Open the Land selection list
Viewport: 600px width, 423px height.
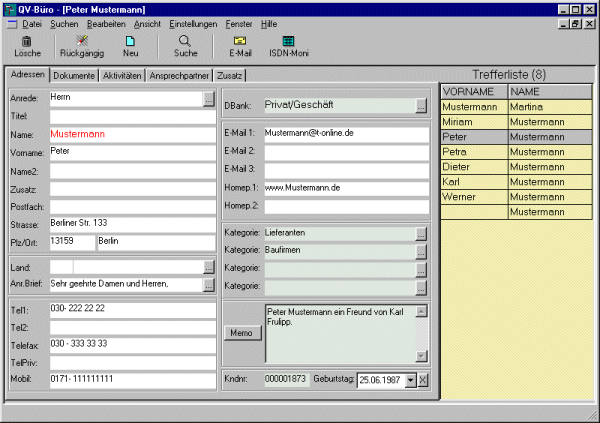click(208, 268)
